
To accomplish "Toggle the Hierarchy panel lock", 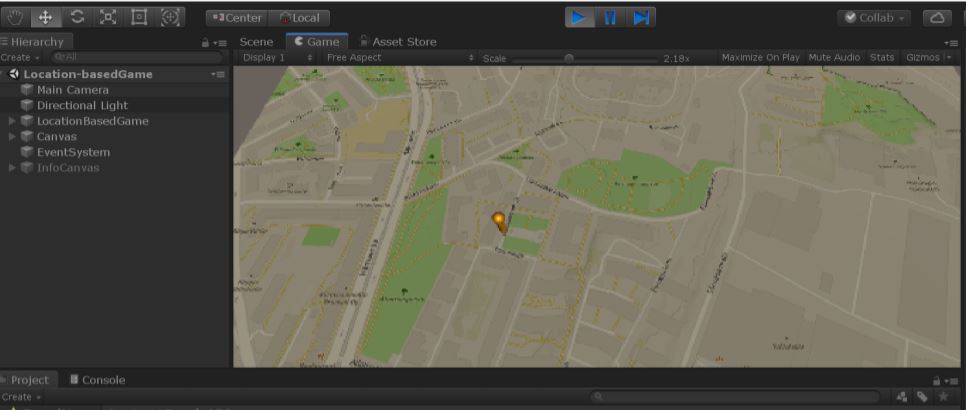I will (x=206, y=43).
